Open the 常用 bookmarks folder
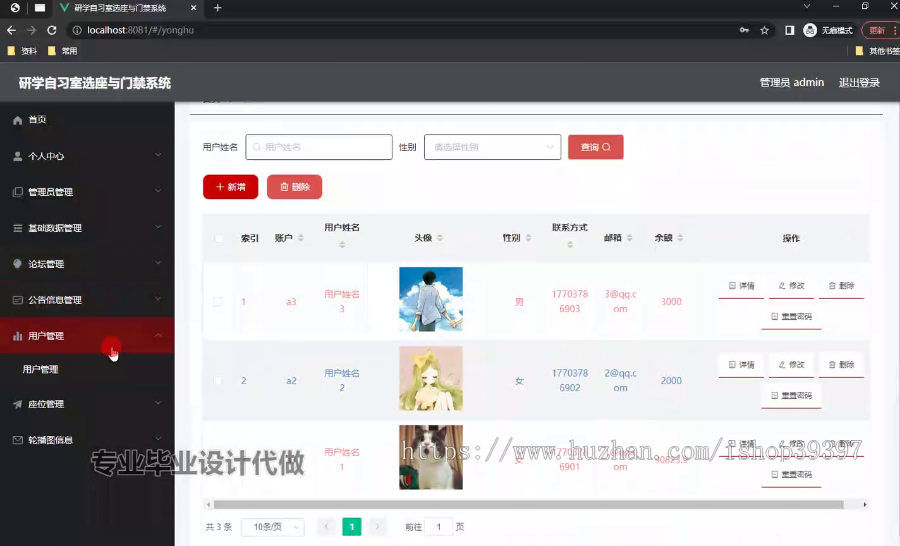The width and height of the screenshot is (900, 546). 62,51
